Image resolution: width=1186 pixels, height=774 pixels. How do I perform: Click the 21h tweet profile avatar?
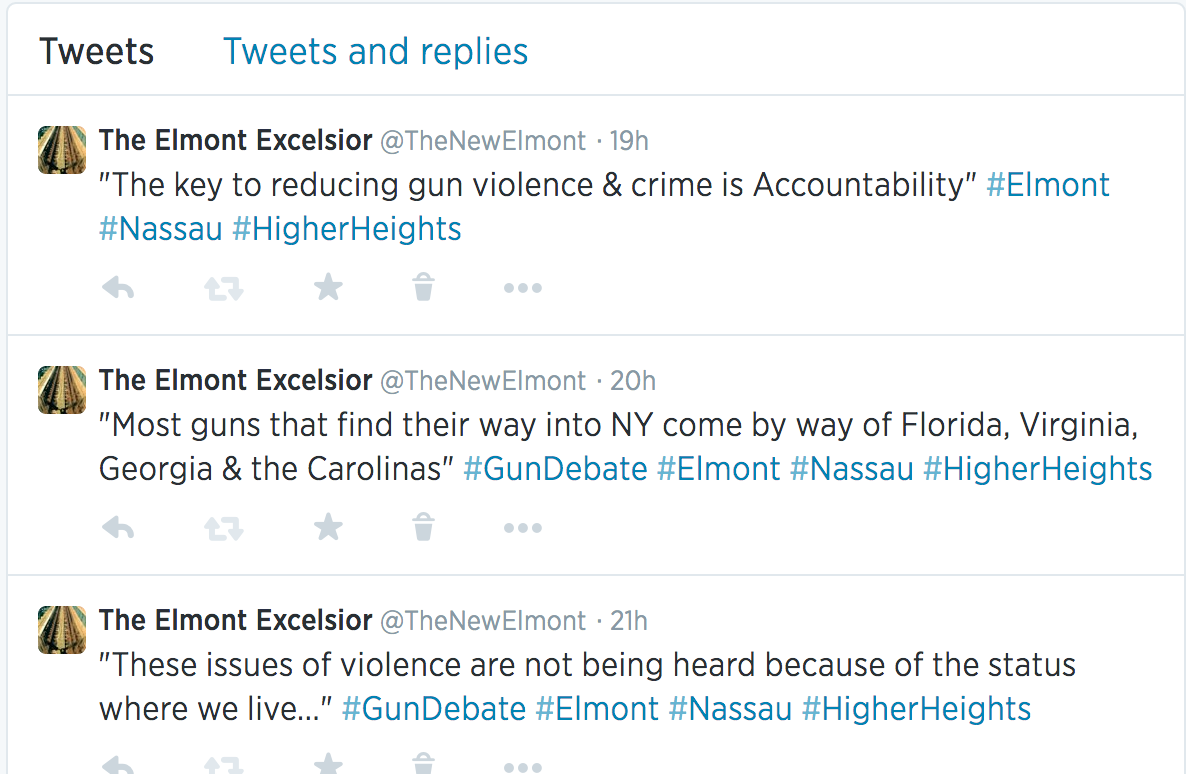coord(61,629)
